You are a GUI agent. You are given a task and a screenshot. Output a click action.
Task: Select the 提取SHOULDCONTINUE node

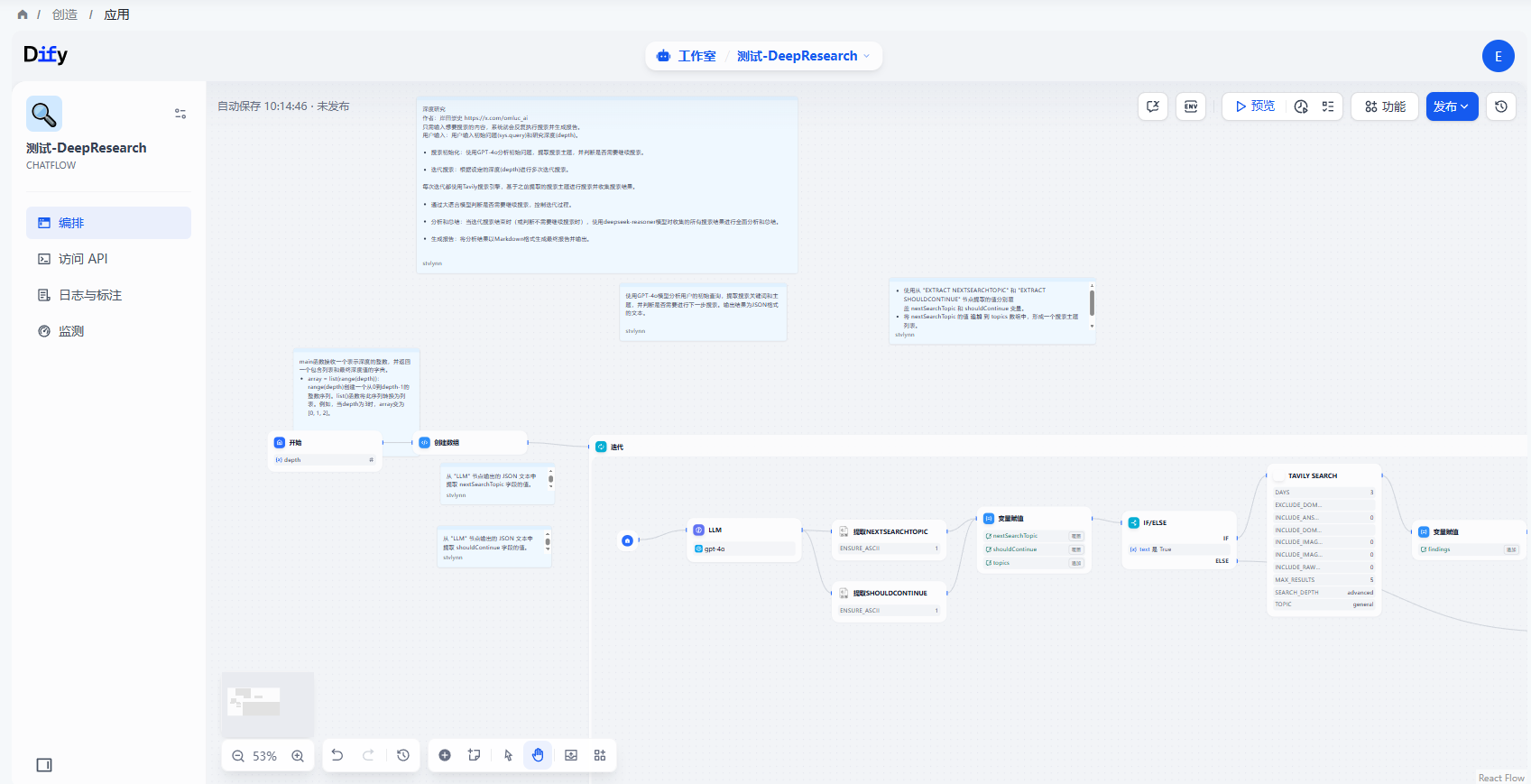click(890, 602)
